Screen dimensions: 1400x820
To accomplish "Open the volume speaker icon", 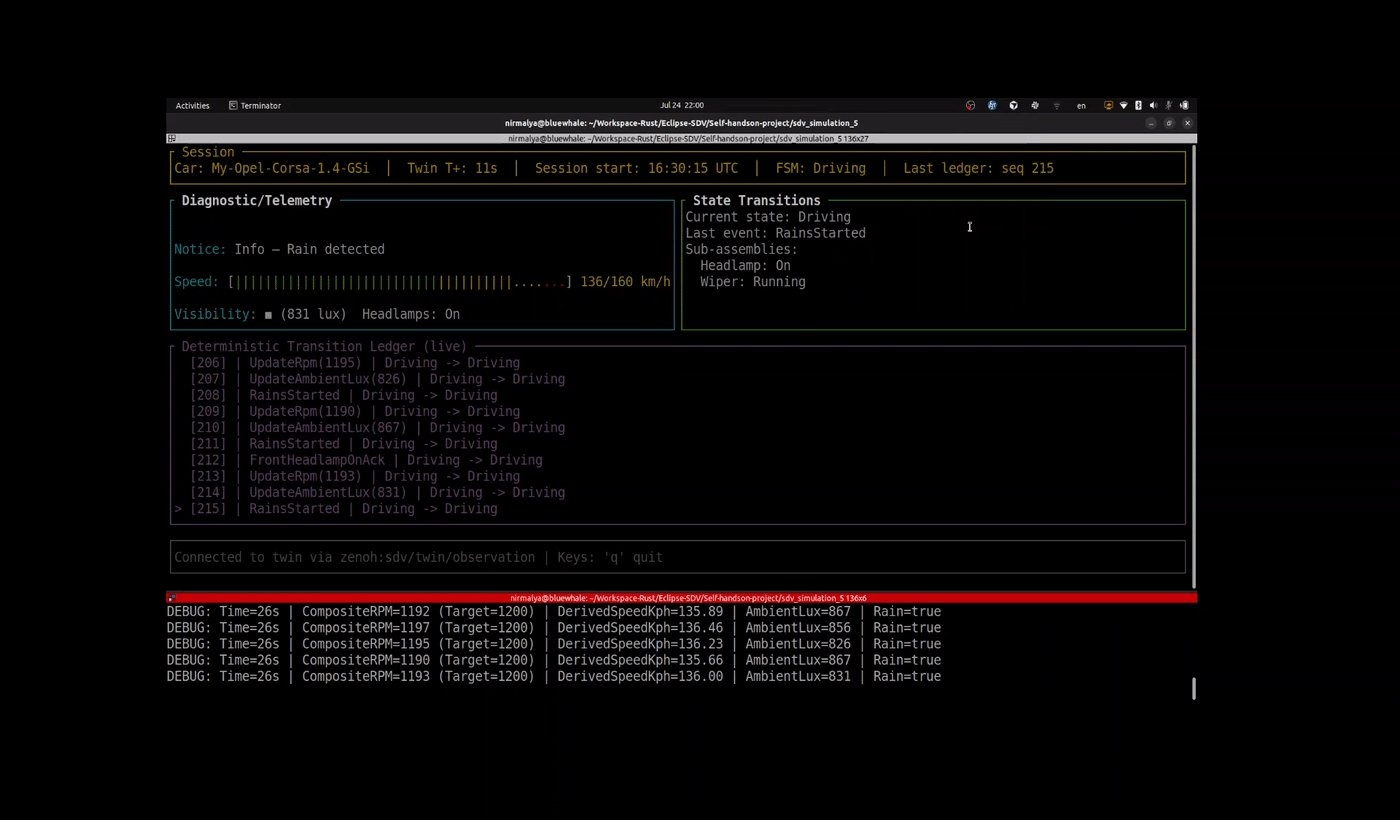I will [1153, 105].
